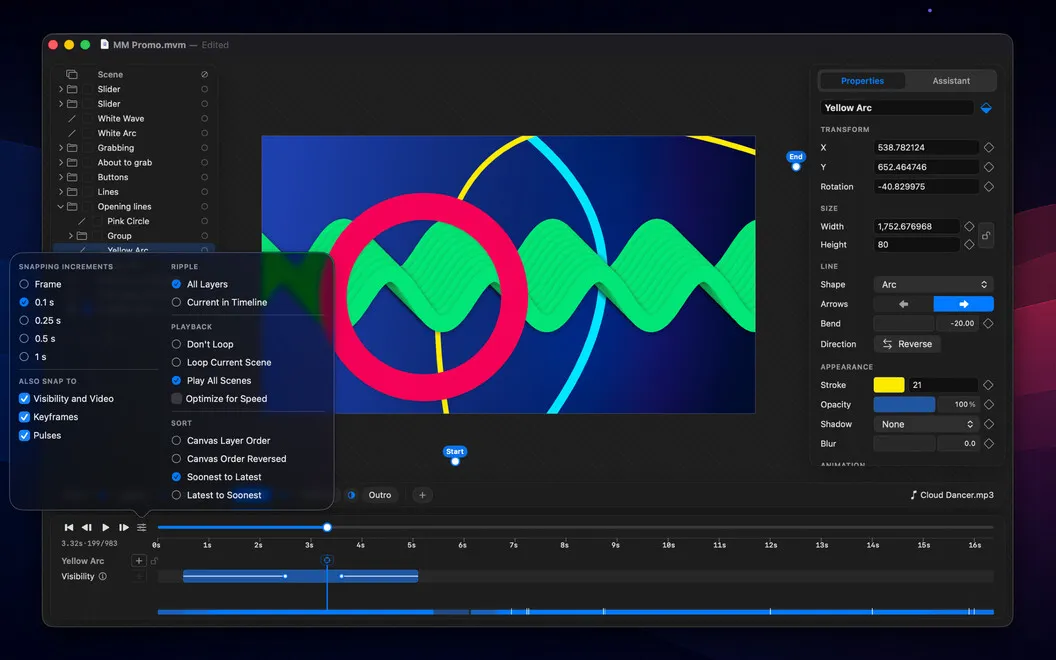Image resolution: width=1056 pixels, height=660 pixels.
Task: Toggle Width keyframe diamond
Action: [x=969, y=226]
